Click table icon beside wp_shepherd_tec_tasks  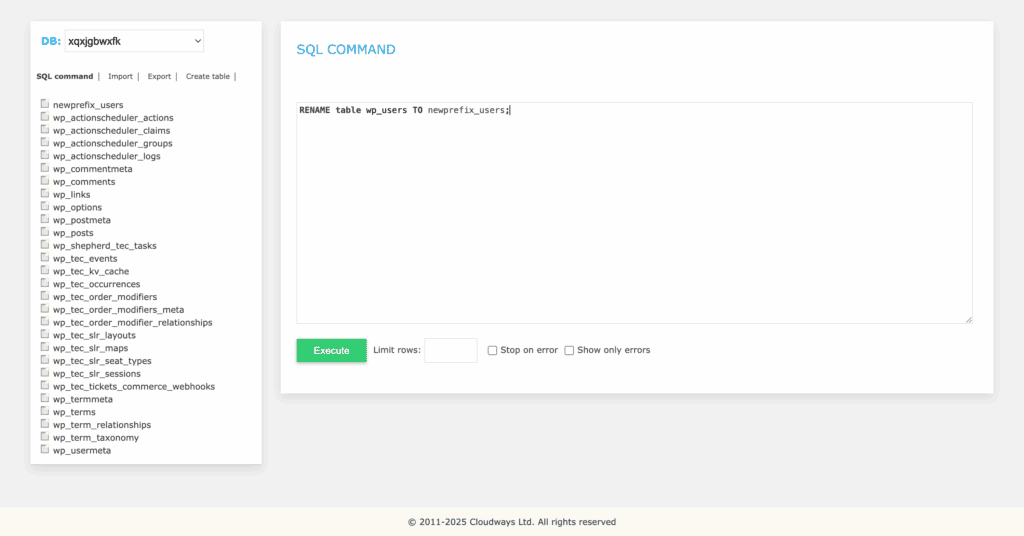coord(44,245)
